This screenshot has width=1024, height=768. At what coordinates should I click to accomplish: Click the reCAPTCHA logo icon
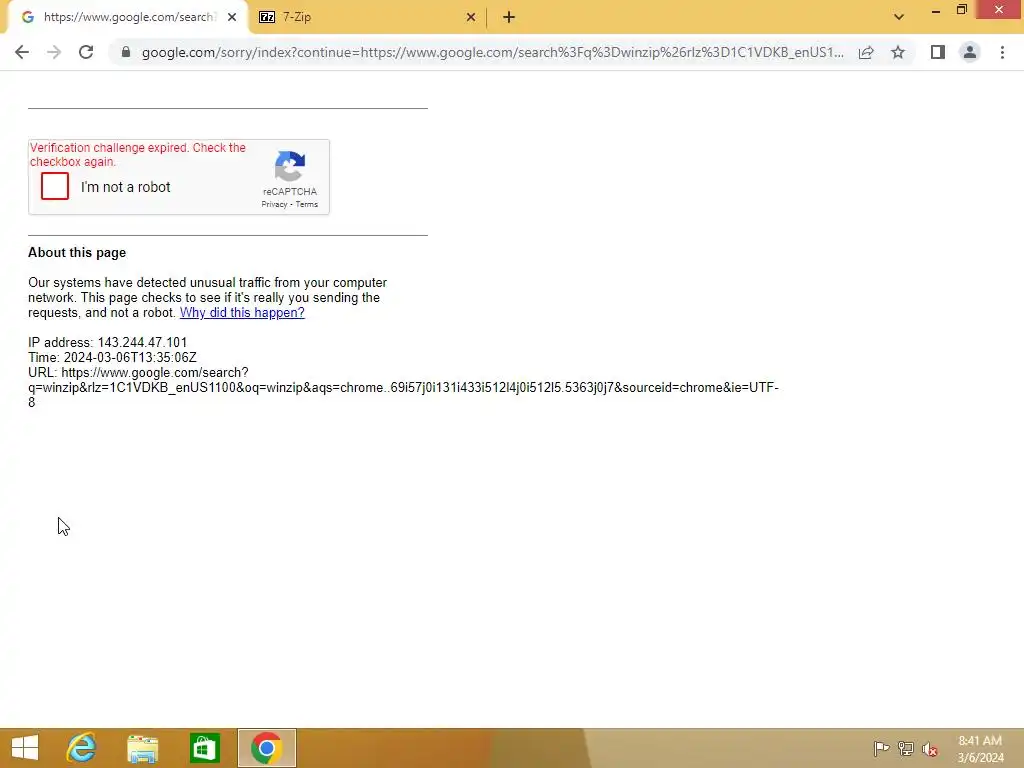[290, 166]
